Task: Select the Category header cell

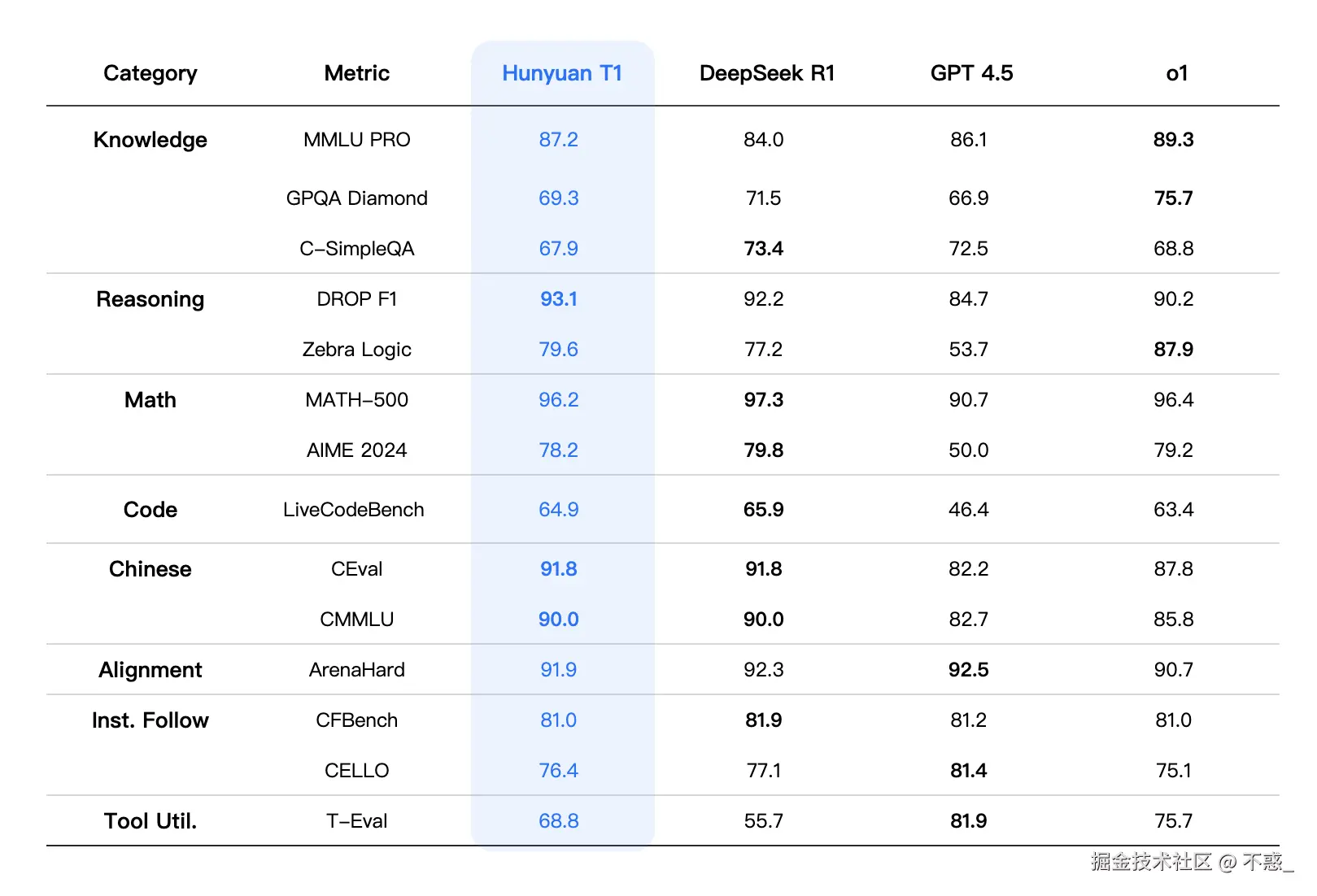Action: click(x=150, y=73)
